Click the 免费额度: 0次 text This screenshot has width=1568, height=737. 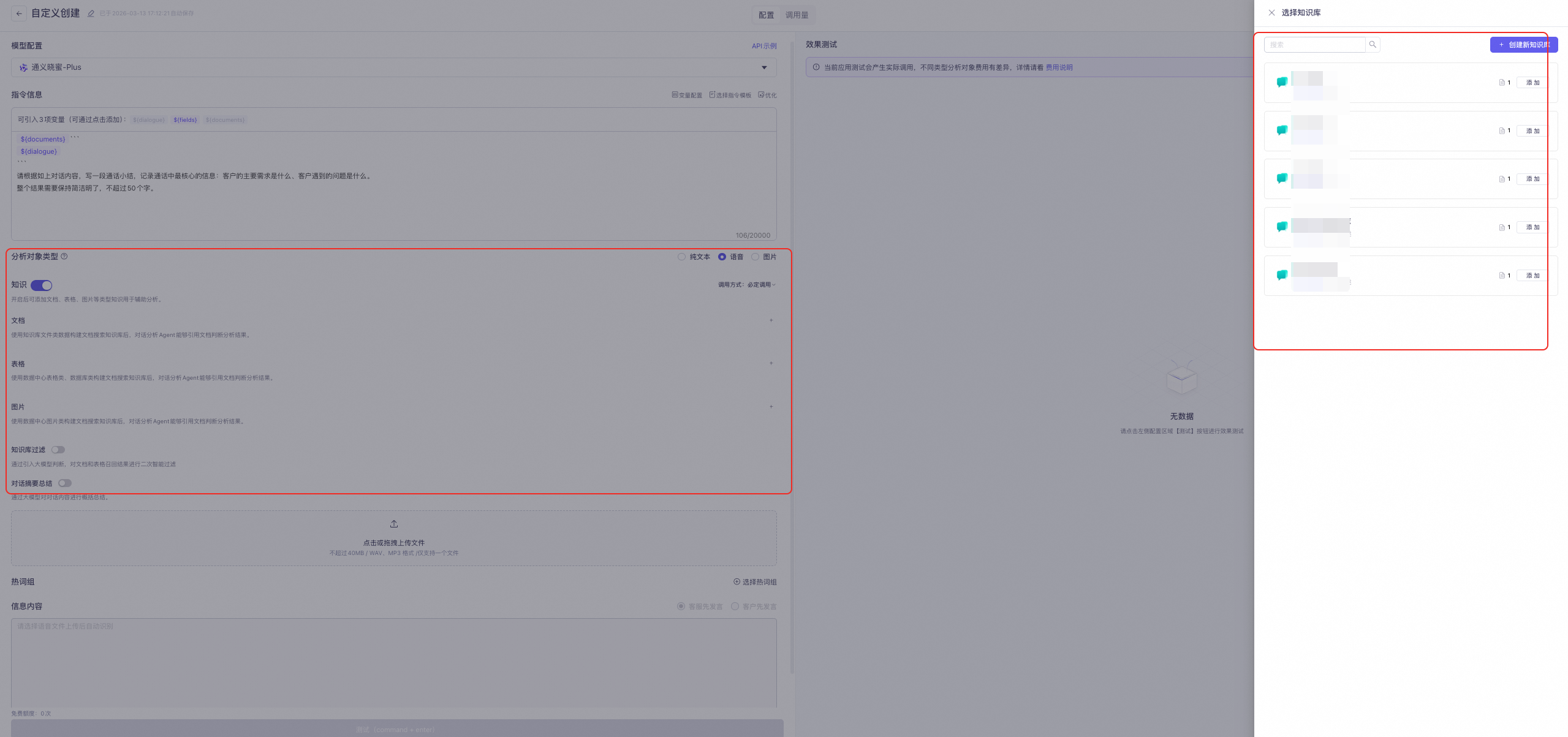click(31, 714)
